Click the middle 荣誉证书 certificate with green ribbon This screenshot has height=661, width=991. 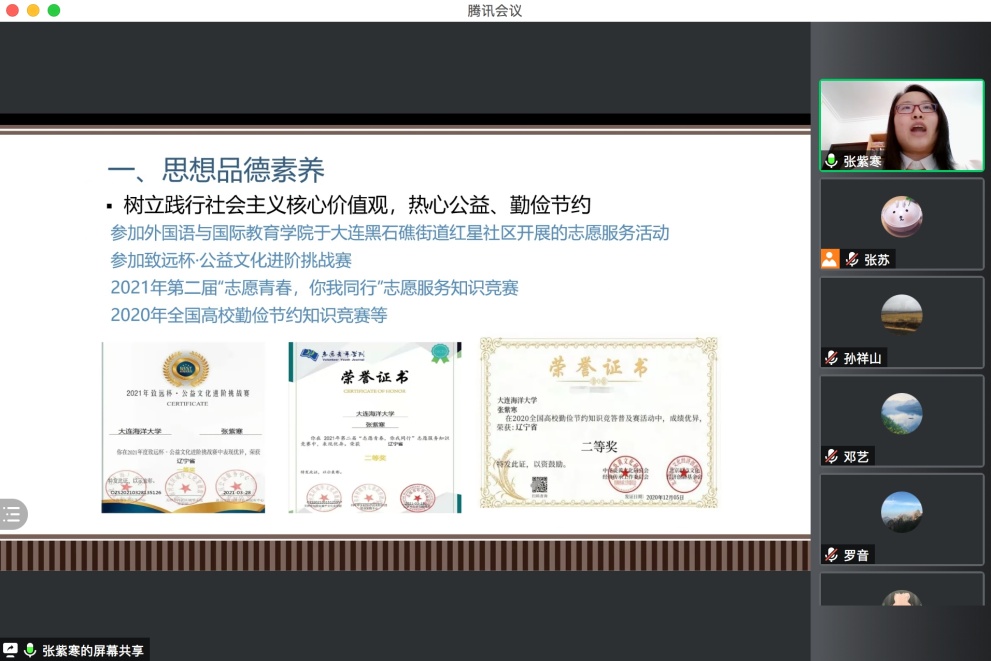pos(375,427)
